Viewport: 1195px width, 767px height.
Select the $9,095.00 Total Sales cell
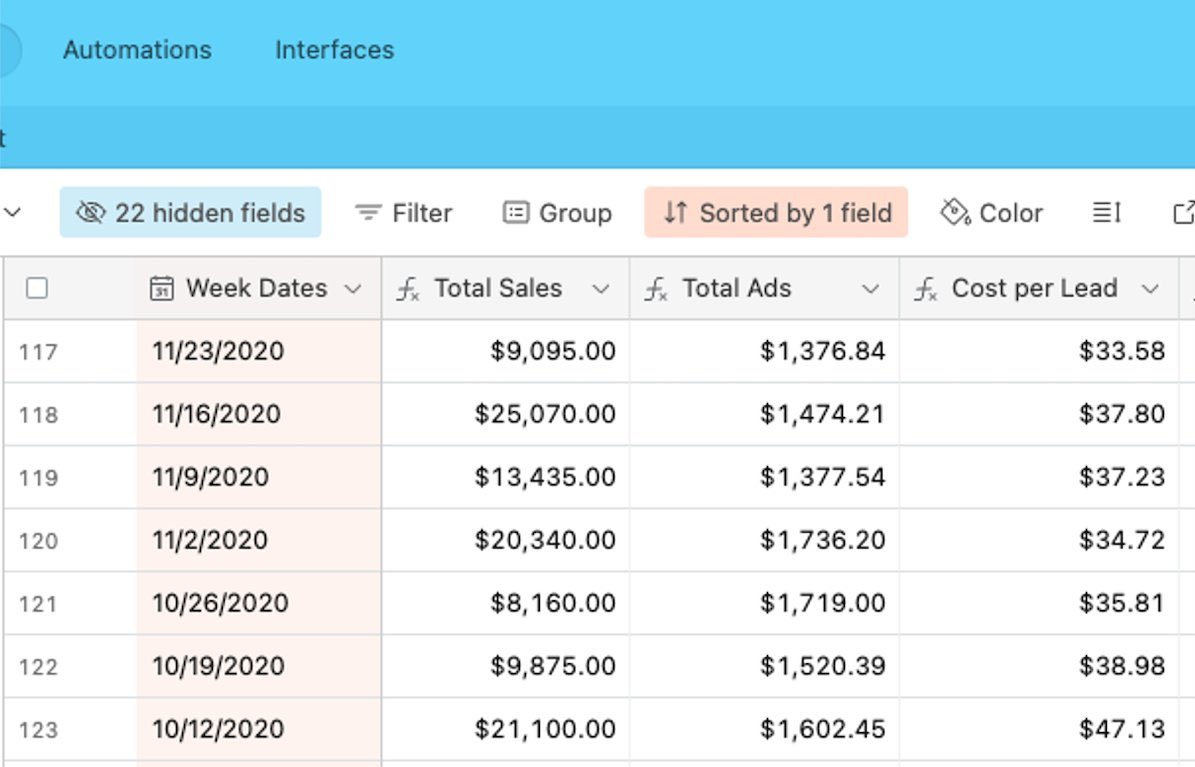[506, 351]
